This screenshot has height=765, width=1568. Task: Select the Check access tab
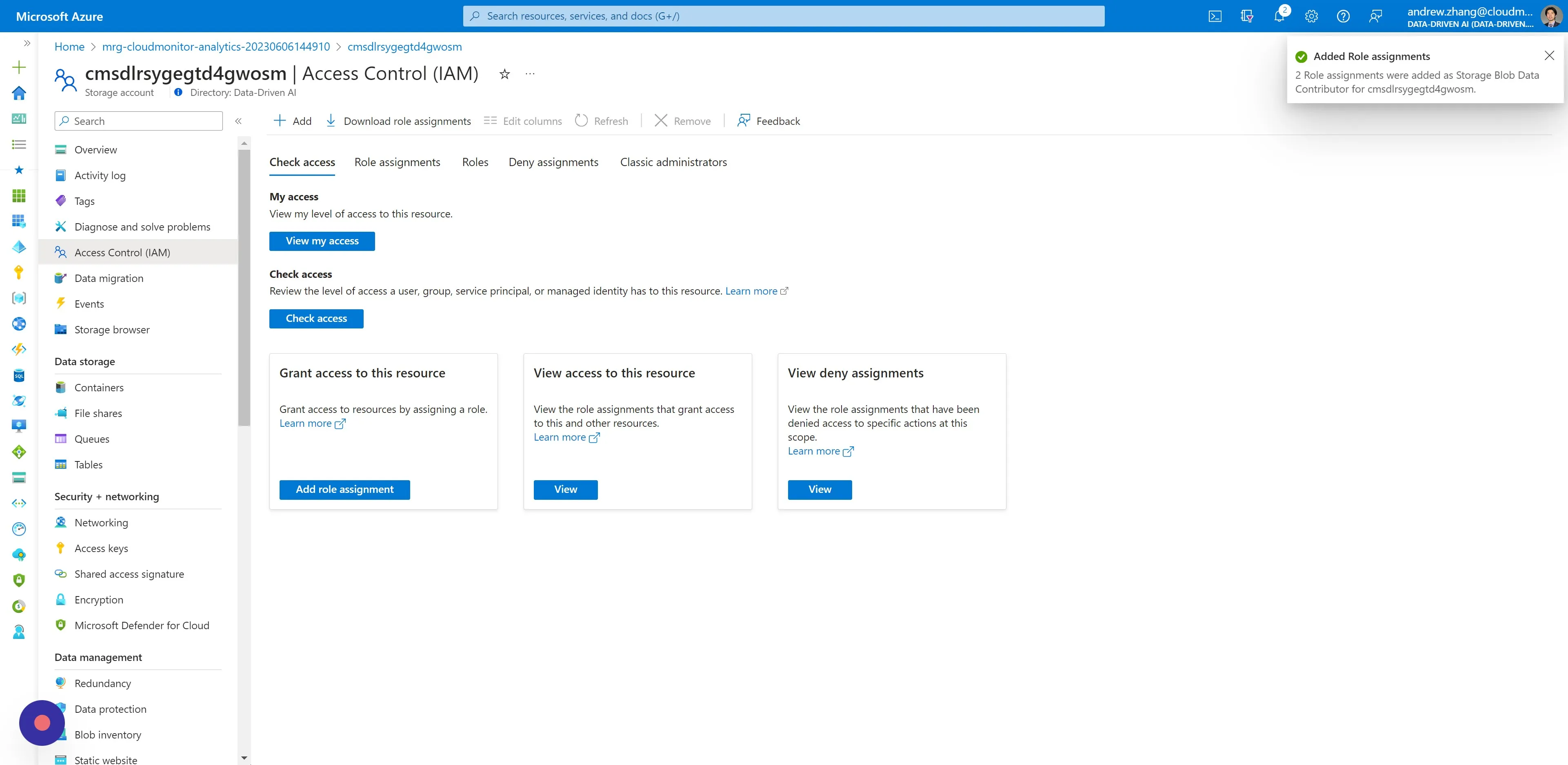point(302,162)
